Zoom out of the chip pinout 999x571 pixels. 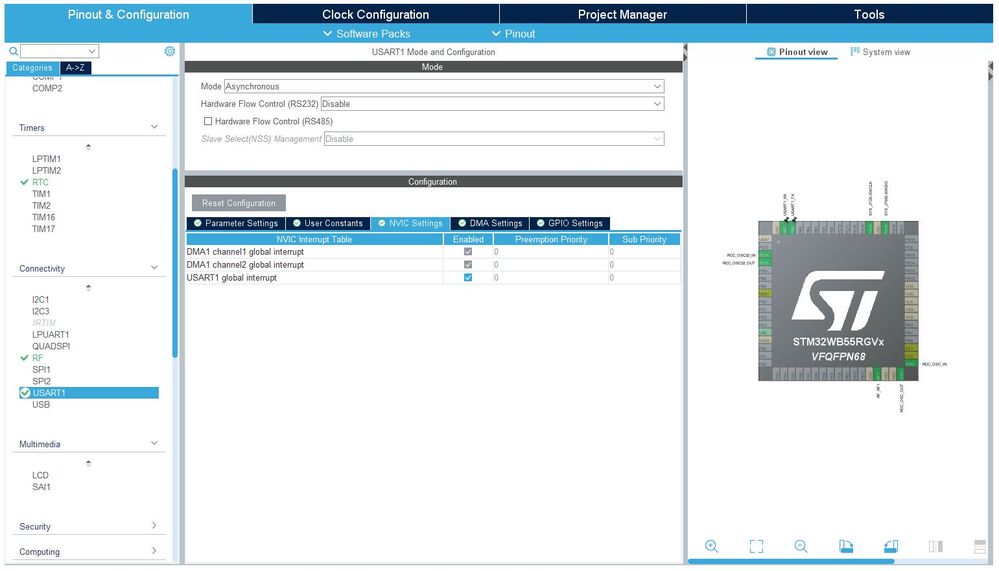point(801,546)
